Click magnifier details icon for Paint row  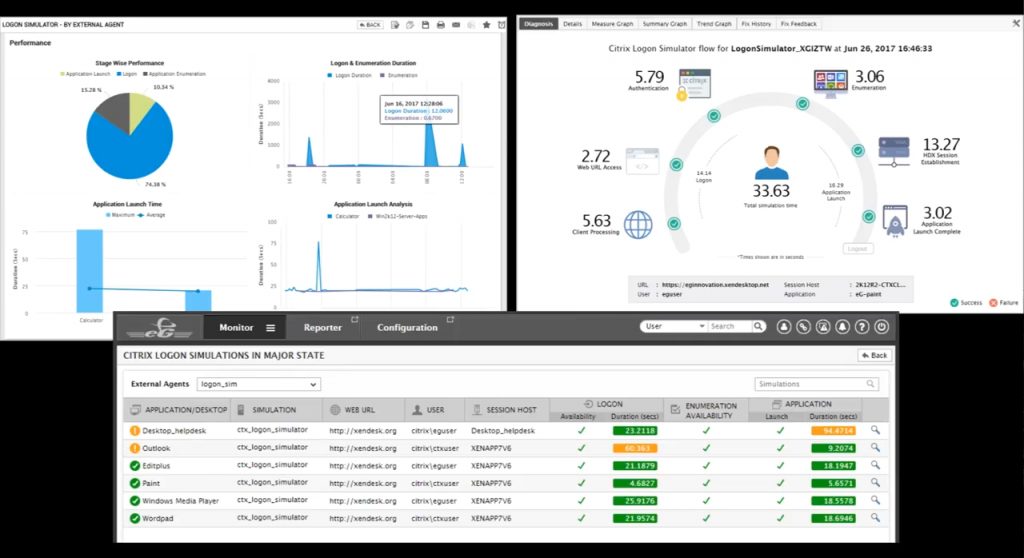click(x=875, y=483)
